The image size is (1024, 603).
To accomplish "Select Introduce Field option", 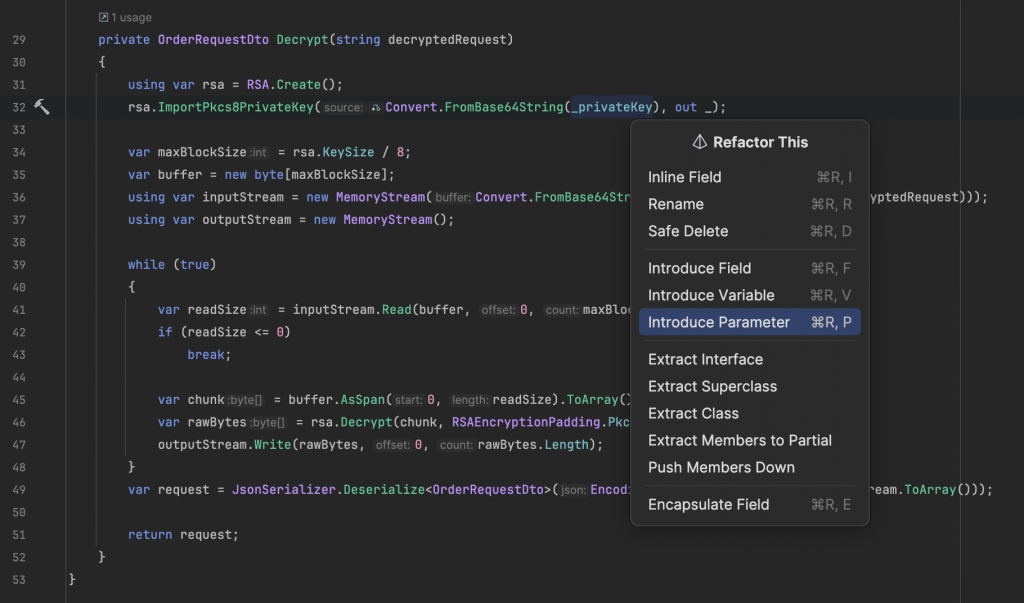I will (699, 268).
